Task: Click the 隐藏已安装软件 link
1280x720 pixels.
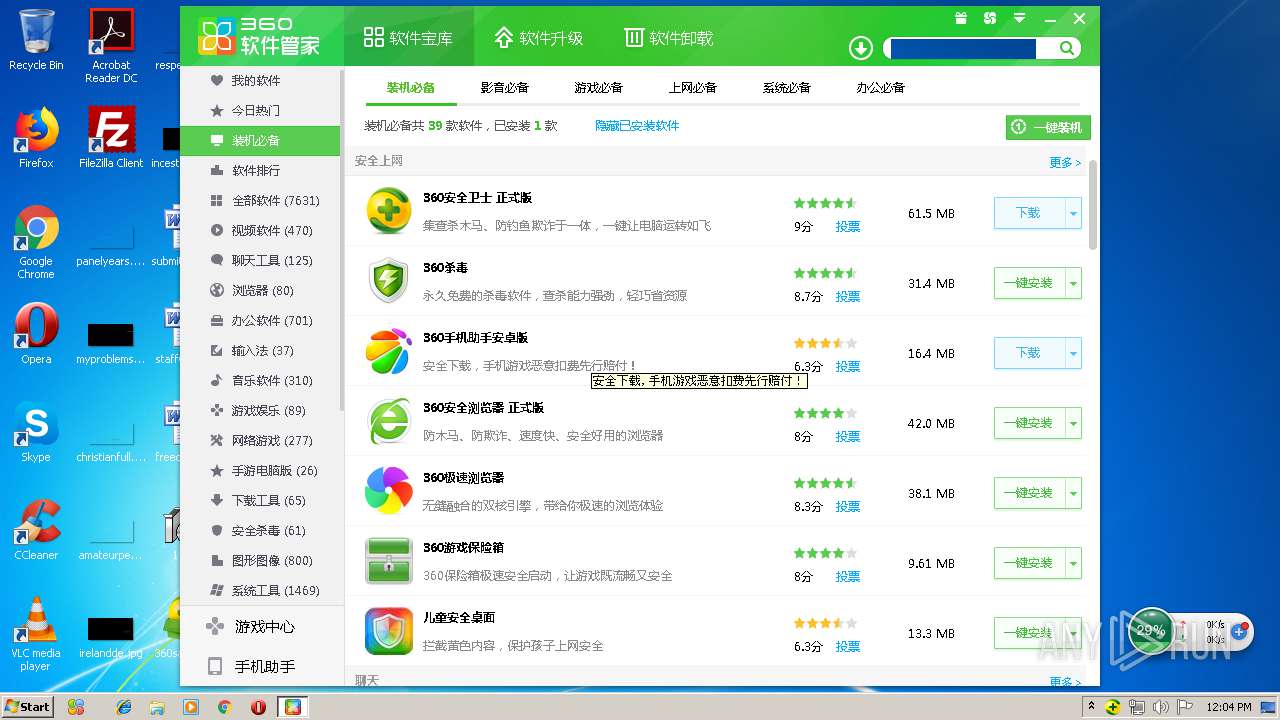Action: [637, 126]
